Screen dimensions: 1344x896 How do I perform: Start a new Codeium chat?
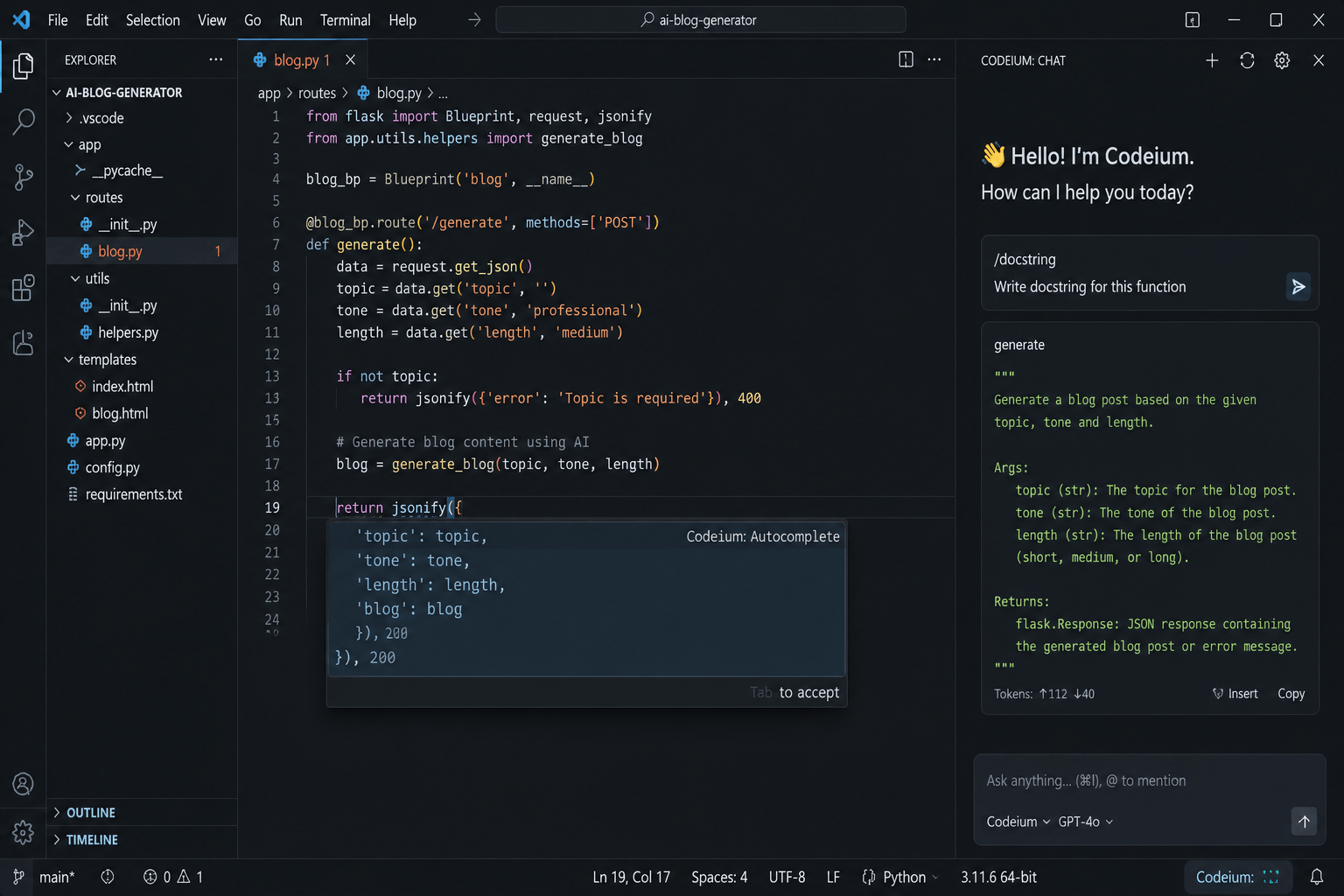1212,60
